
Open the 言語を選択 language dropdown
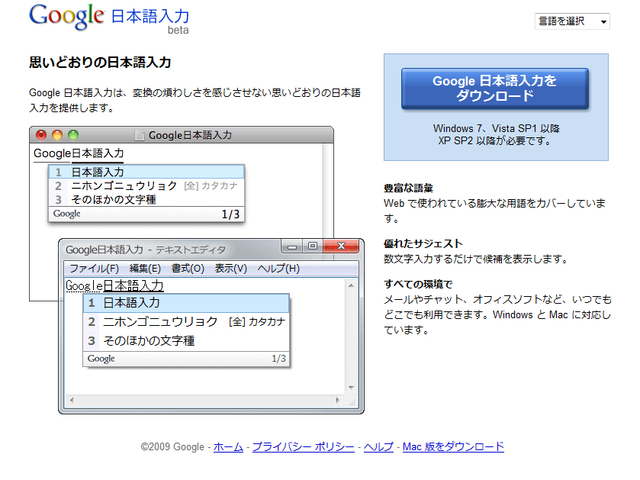point(572,21)
